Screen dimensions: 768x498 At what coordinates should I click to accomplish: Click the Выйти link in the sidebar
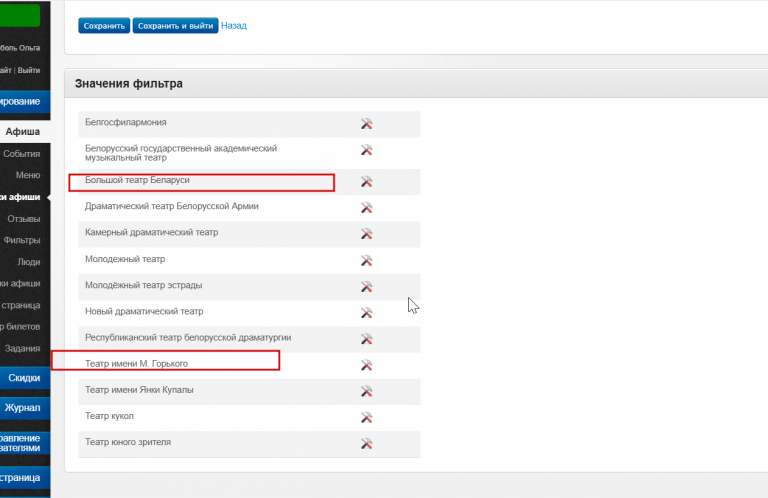[29, 71]
